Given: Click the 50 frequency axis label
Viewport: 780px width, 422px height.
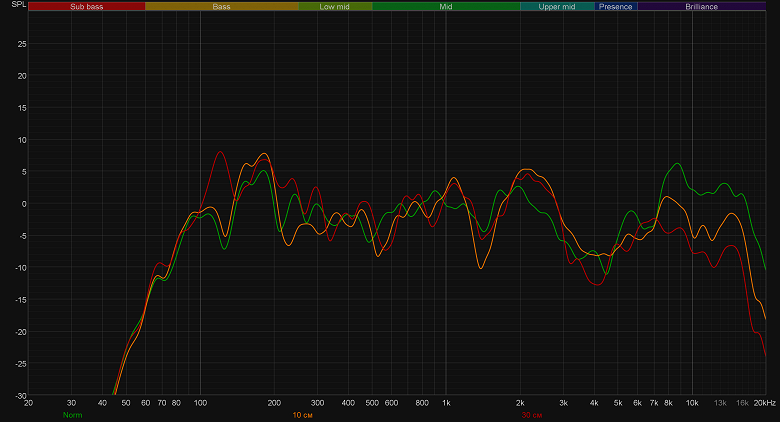Looking at the screenshot, I should click(x=126, y=403).
